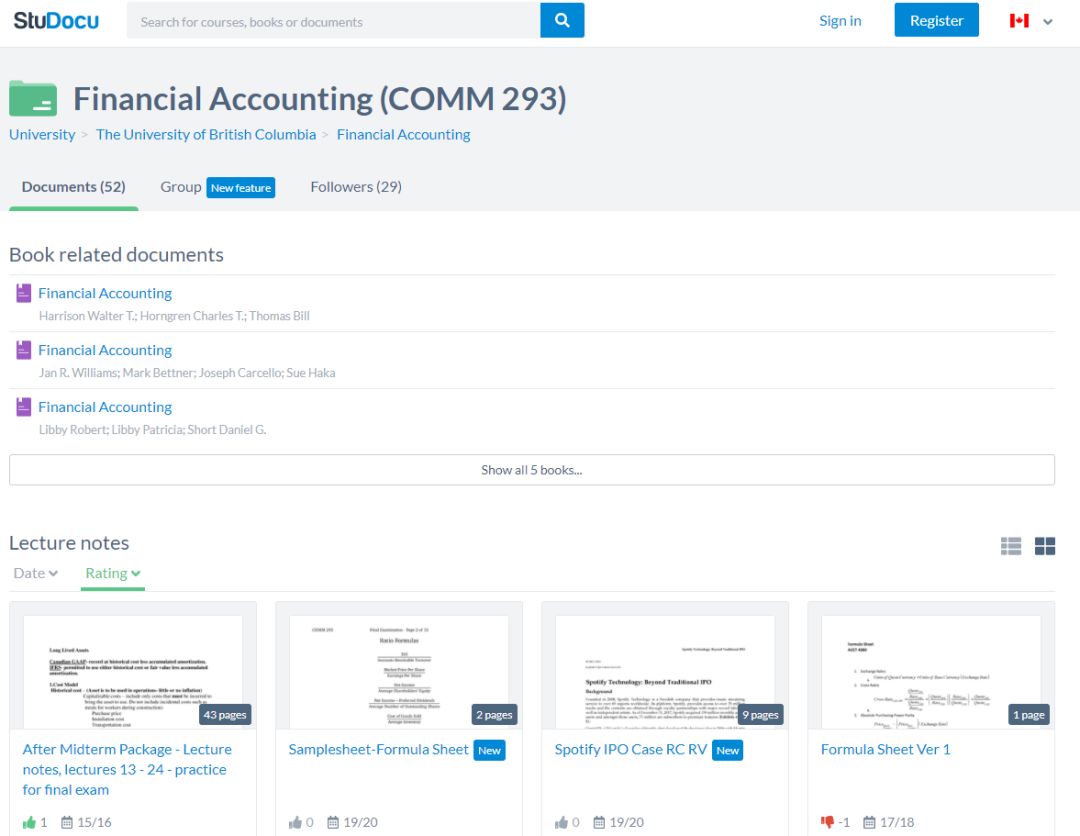Click the StuDocu logo
1080x836 pixels.
coord(56,21)
